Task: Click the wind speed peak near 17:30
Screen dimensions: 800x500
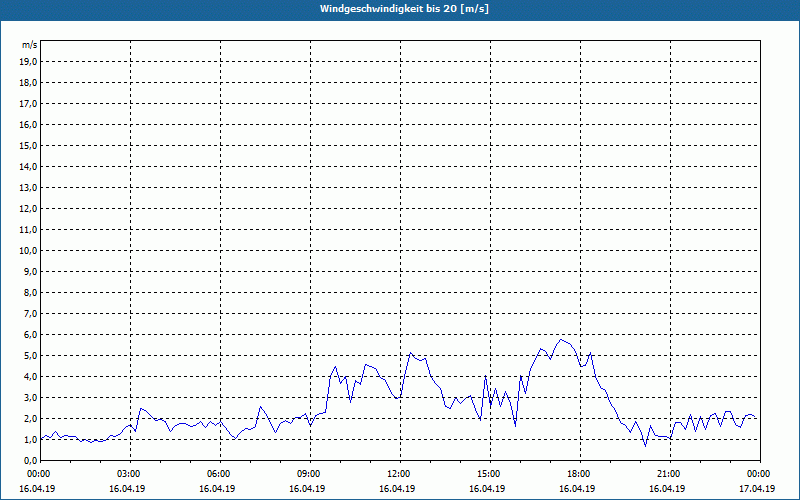Action: tap(560, 339)
